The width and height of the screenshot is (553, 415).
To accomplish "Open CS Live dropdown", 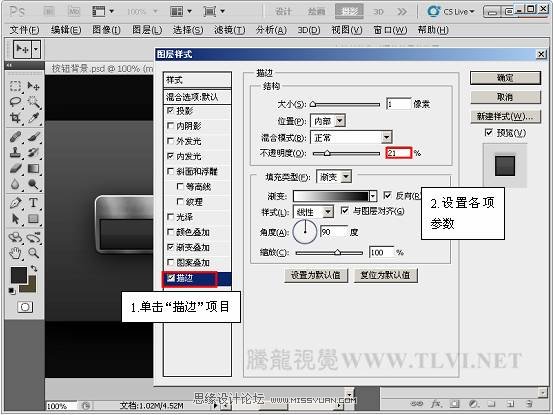I will pyautogui.click(x=472, y=12).
